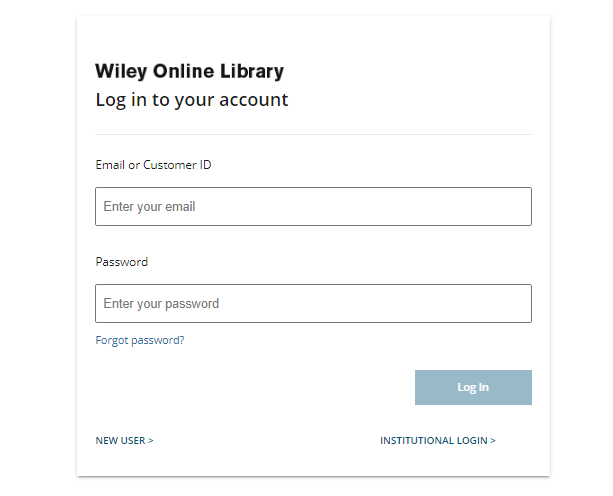Click the word "Wiley" in the title
613x496 pixels.
click(119, 72)
